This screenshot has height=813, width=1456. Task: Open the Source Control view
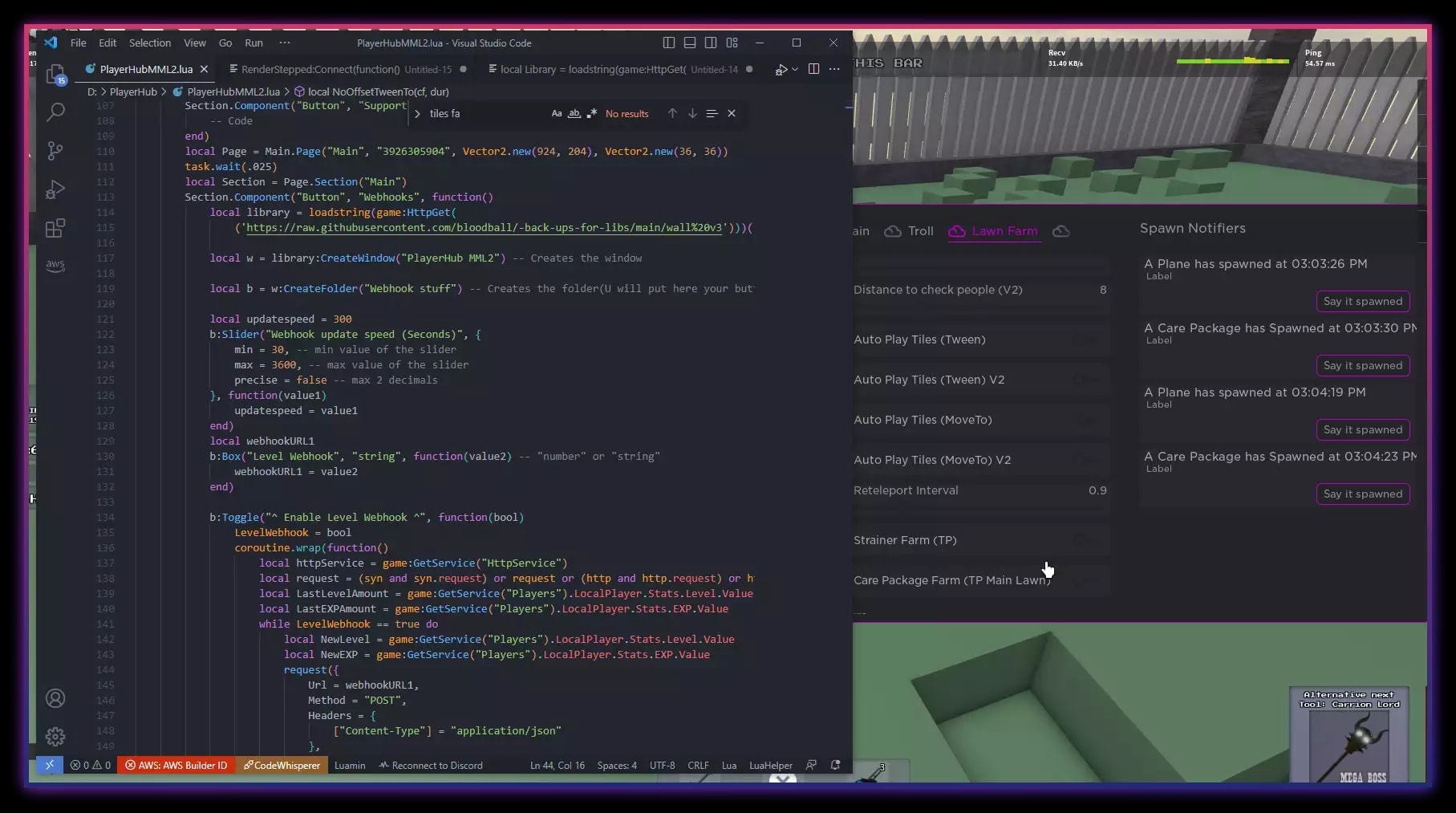pyautogui.click(x=55, y=150)
